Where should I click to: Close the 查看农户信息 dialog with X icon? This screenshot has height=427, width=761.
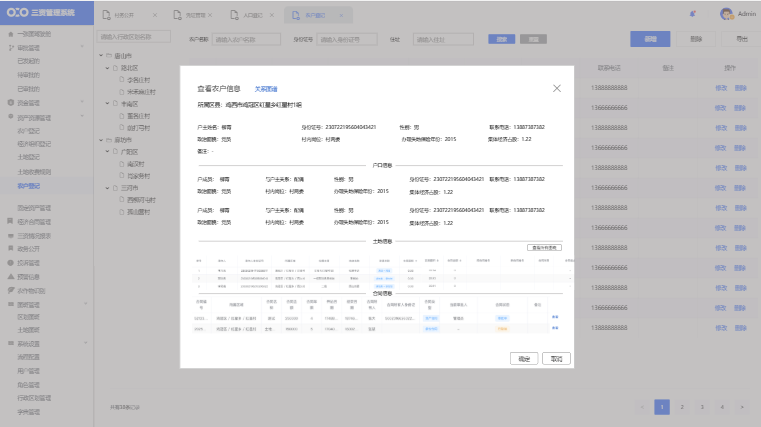click(557, 88)
